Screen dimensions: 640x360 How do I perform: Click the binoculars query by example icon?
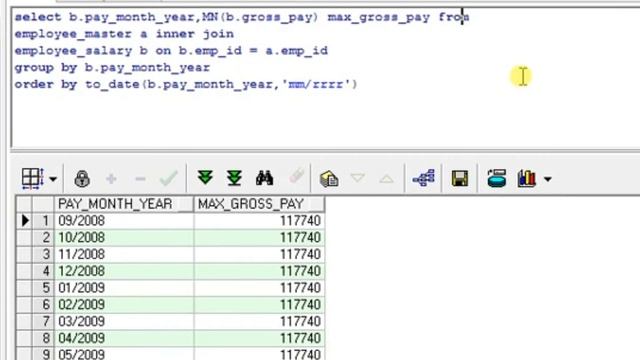click(264, 178)
